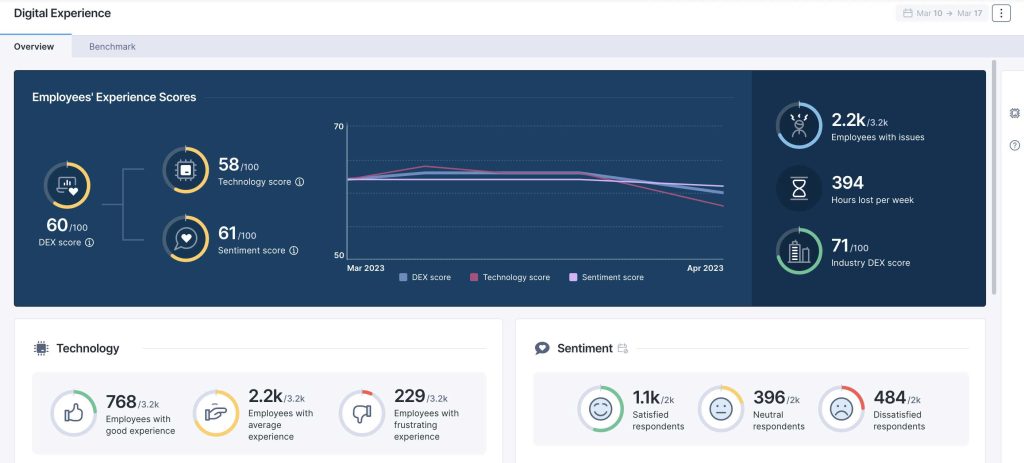The width and height of the screenshot is (1024, 463).
Task: Open the help question mark icon
Action: 1015,145
